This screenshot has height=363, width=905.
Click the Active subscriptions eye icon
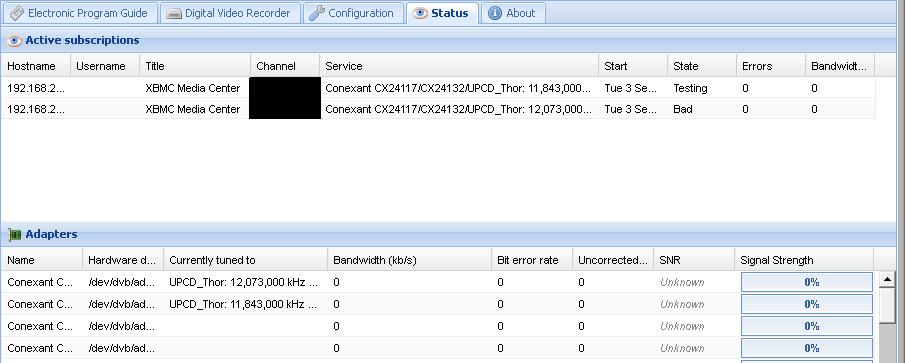(14, 41)
